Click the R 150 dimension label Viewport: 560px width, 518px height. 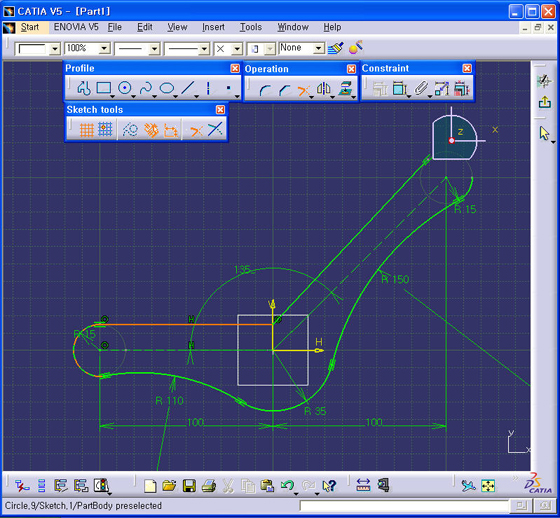[395, 279]
